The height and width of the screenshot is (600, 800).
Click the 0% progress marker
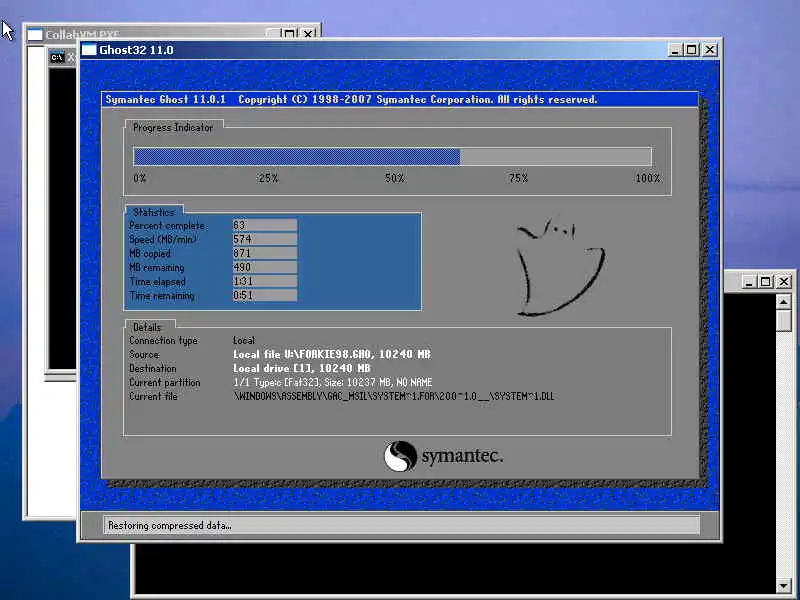tap(140, 178)
